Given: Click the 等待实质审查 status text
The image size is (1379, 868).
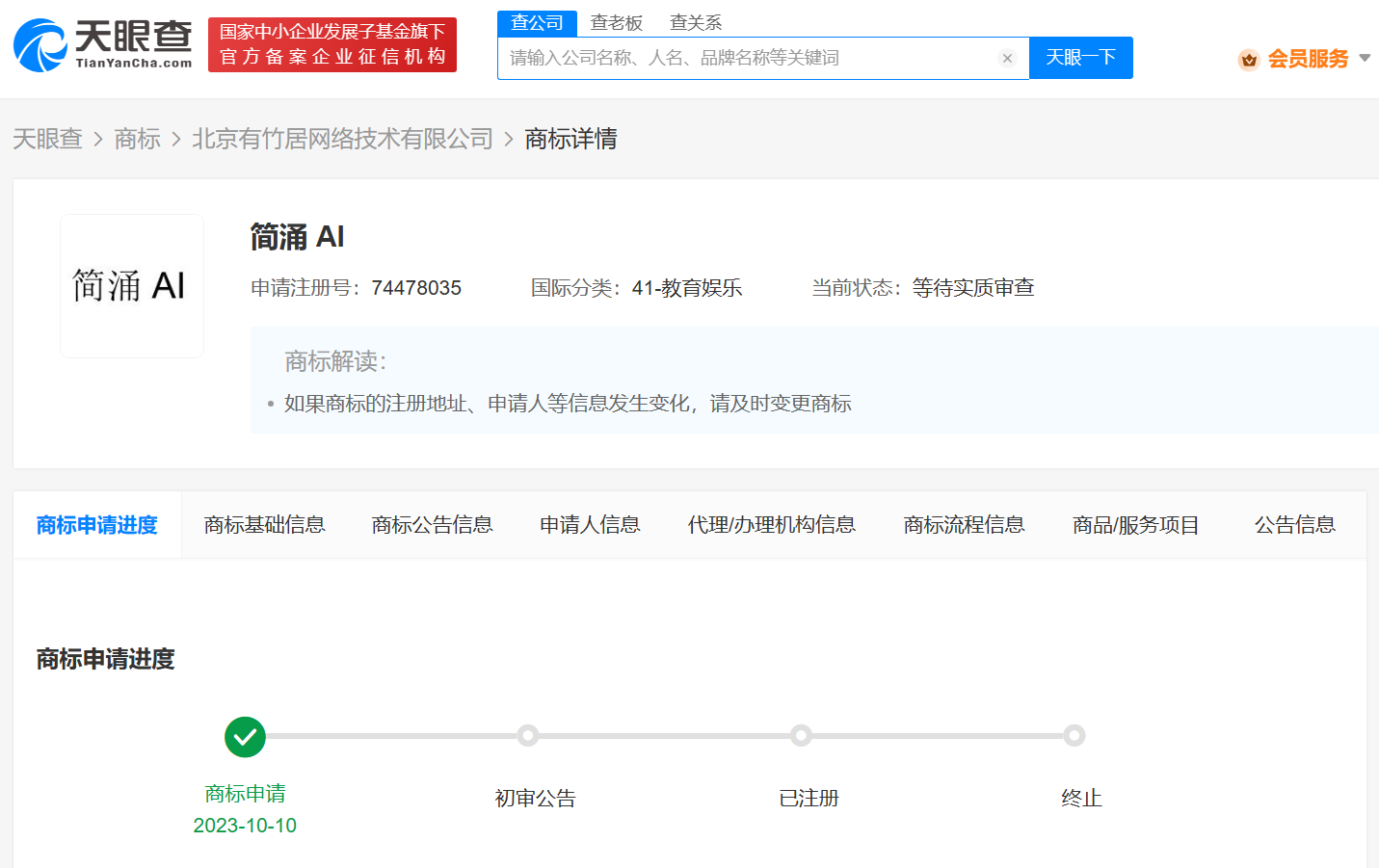Looking at the screenshot, I should [973, 288].
